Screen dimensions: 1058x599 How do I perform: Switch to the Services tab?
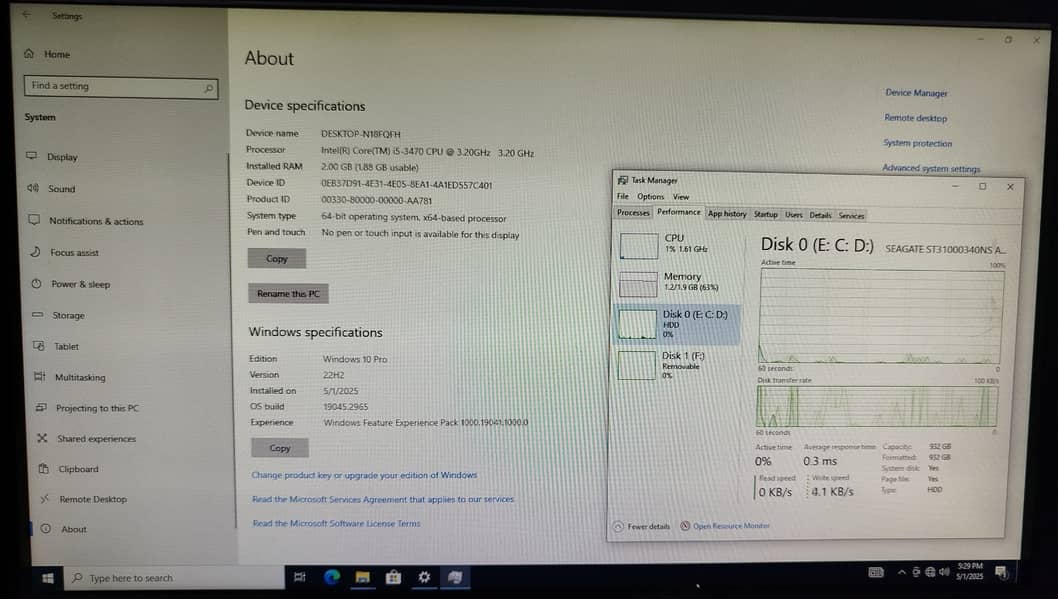(851, 216)
